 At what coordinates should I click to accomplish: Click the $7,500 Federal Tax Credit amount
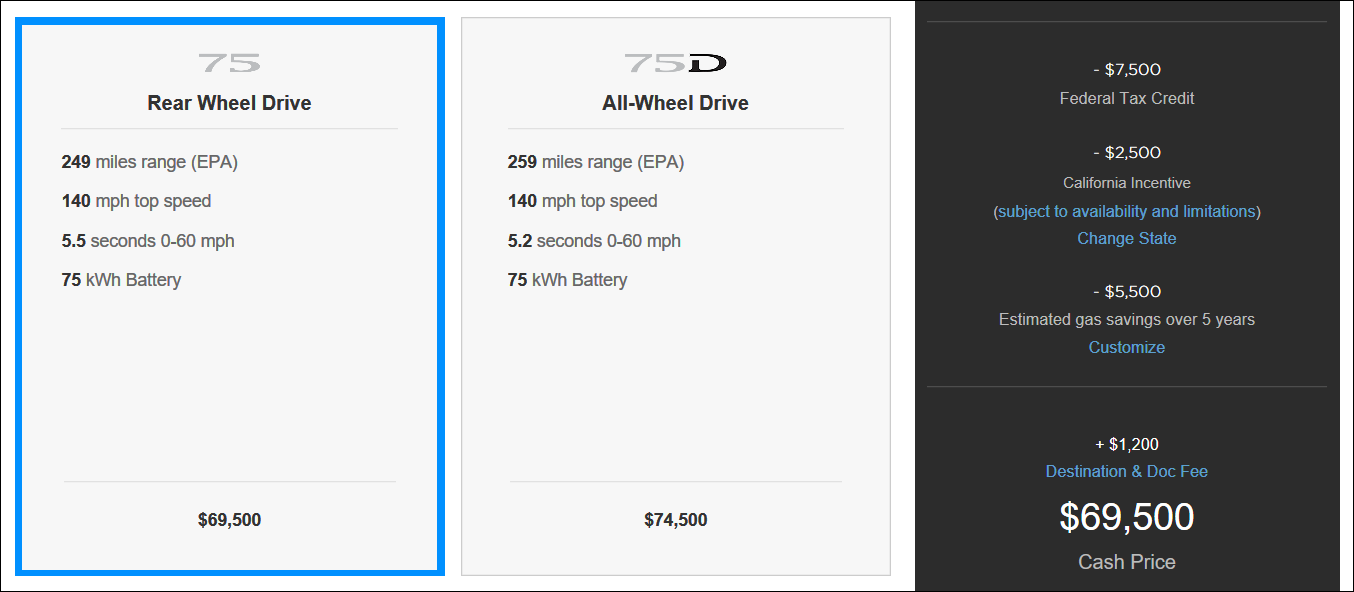point(1127,70)
